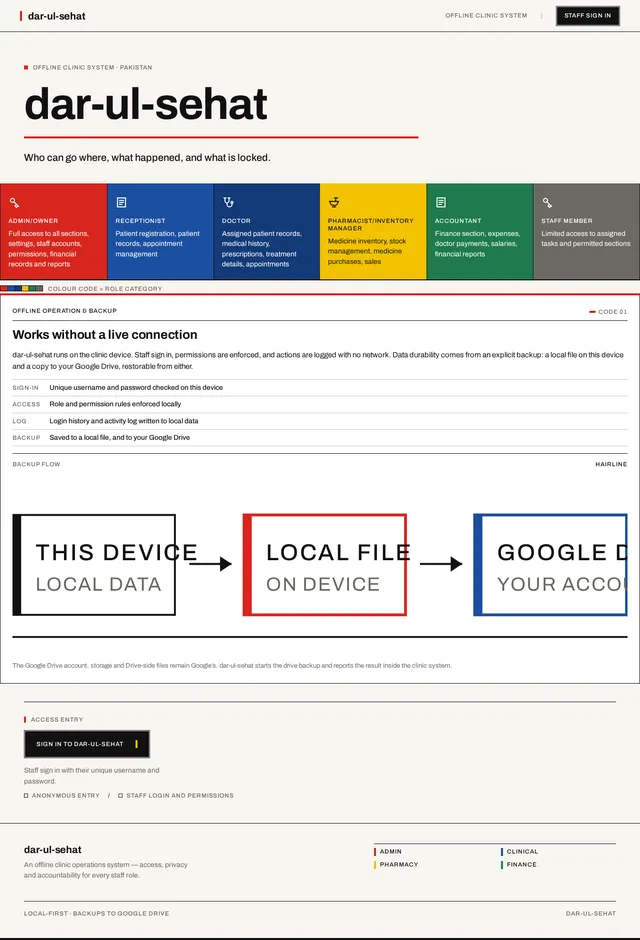Click the Backup Flow label
The height and width of the screenshot is (940, 640).
pyautogui.click(x=37, y=464)
